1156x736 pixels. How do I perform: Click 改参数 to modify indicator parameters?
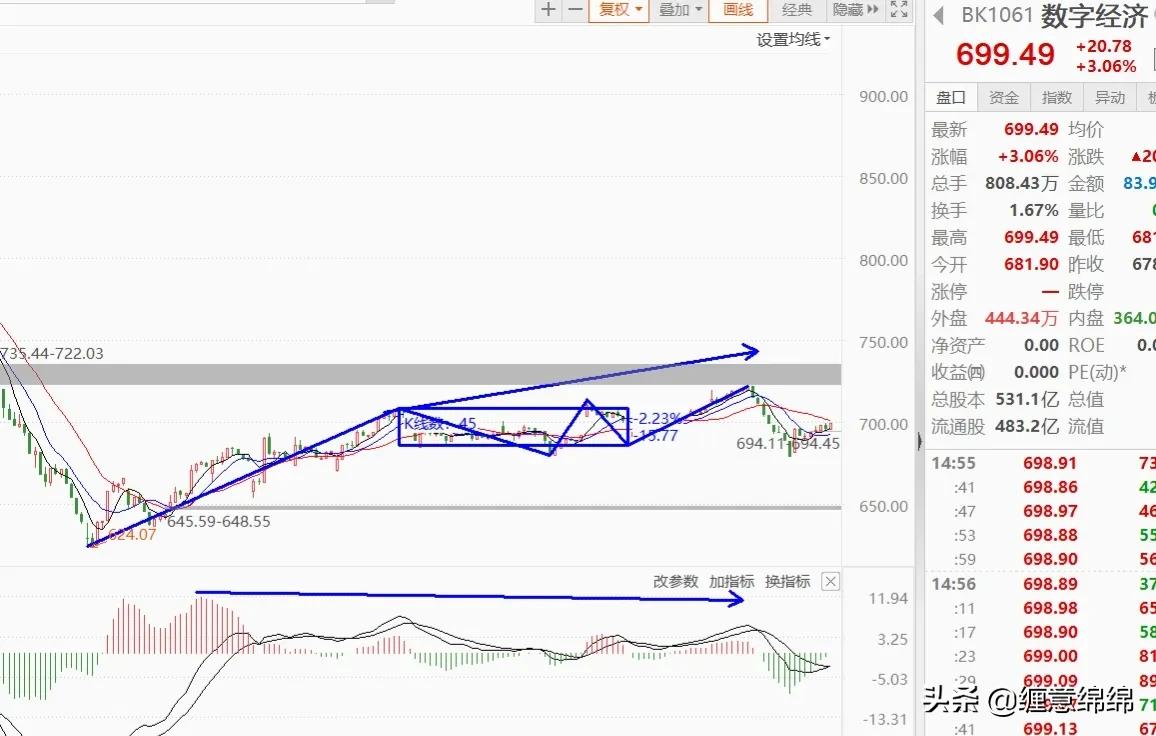coord(675,581)
